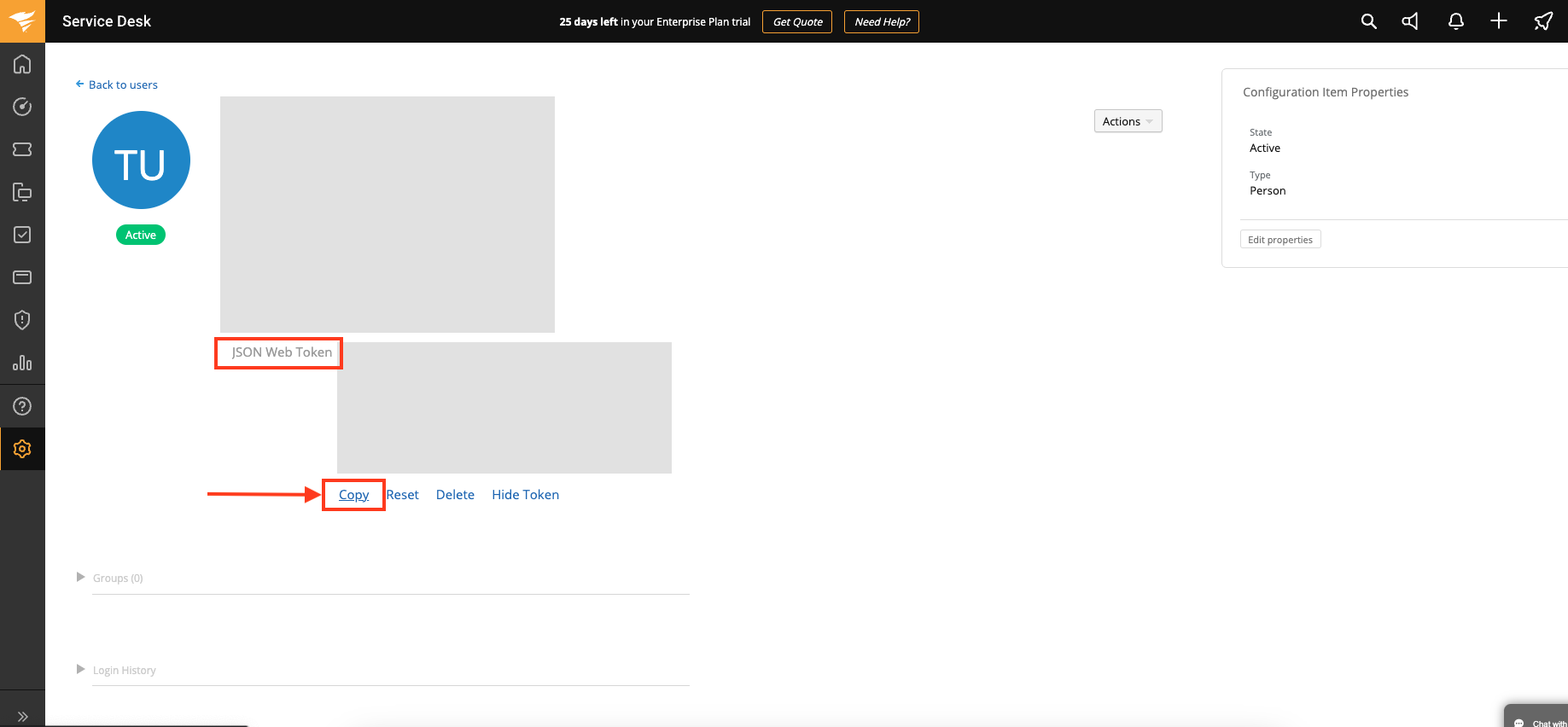
Task: Click the Get Quote button
Action: tap(797, 22)
